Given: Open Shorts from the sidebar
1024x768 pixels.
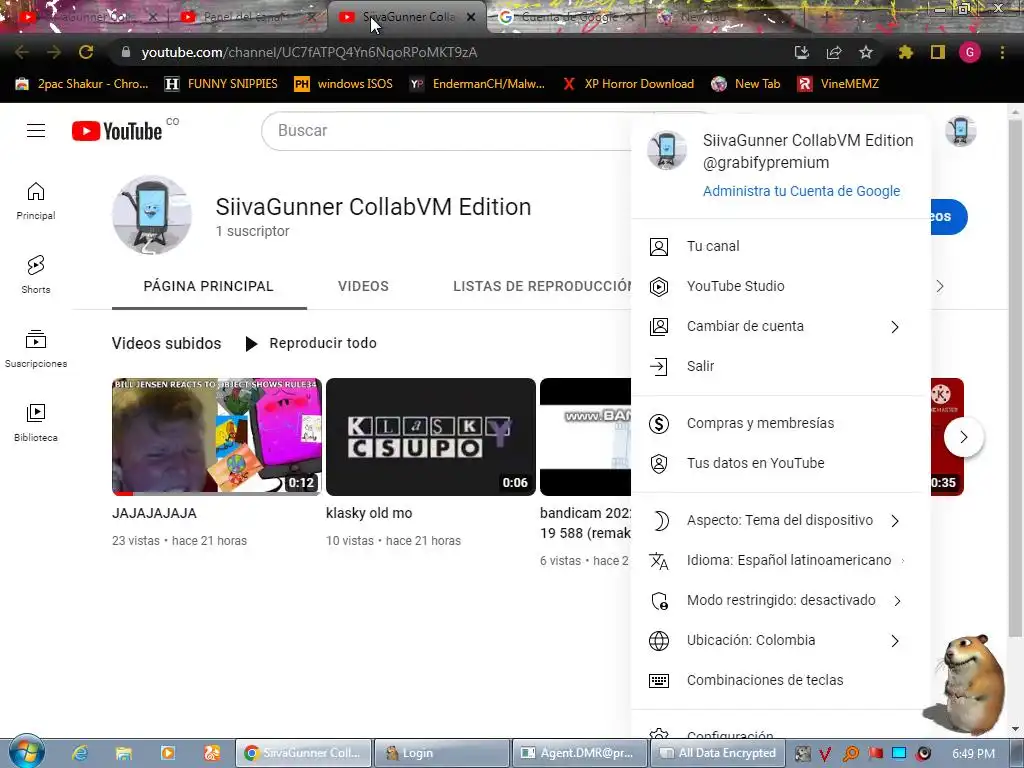Looking at the screenshot, I should (36, 274).
